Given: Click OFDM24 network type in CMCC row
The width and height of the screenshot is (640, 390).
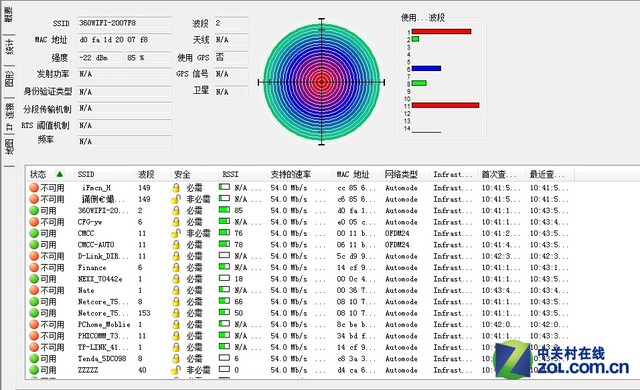Looking at the screenshot, I should (397, 233).
